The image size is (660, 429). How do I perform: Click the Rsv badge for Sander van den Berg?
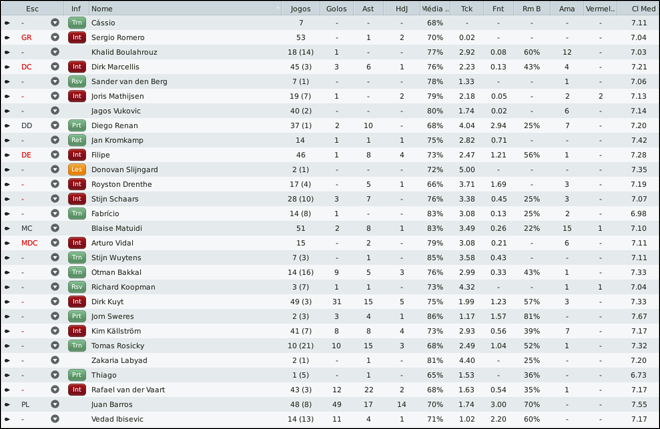coord(76,81)
